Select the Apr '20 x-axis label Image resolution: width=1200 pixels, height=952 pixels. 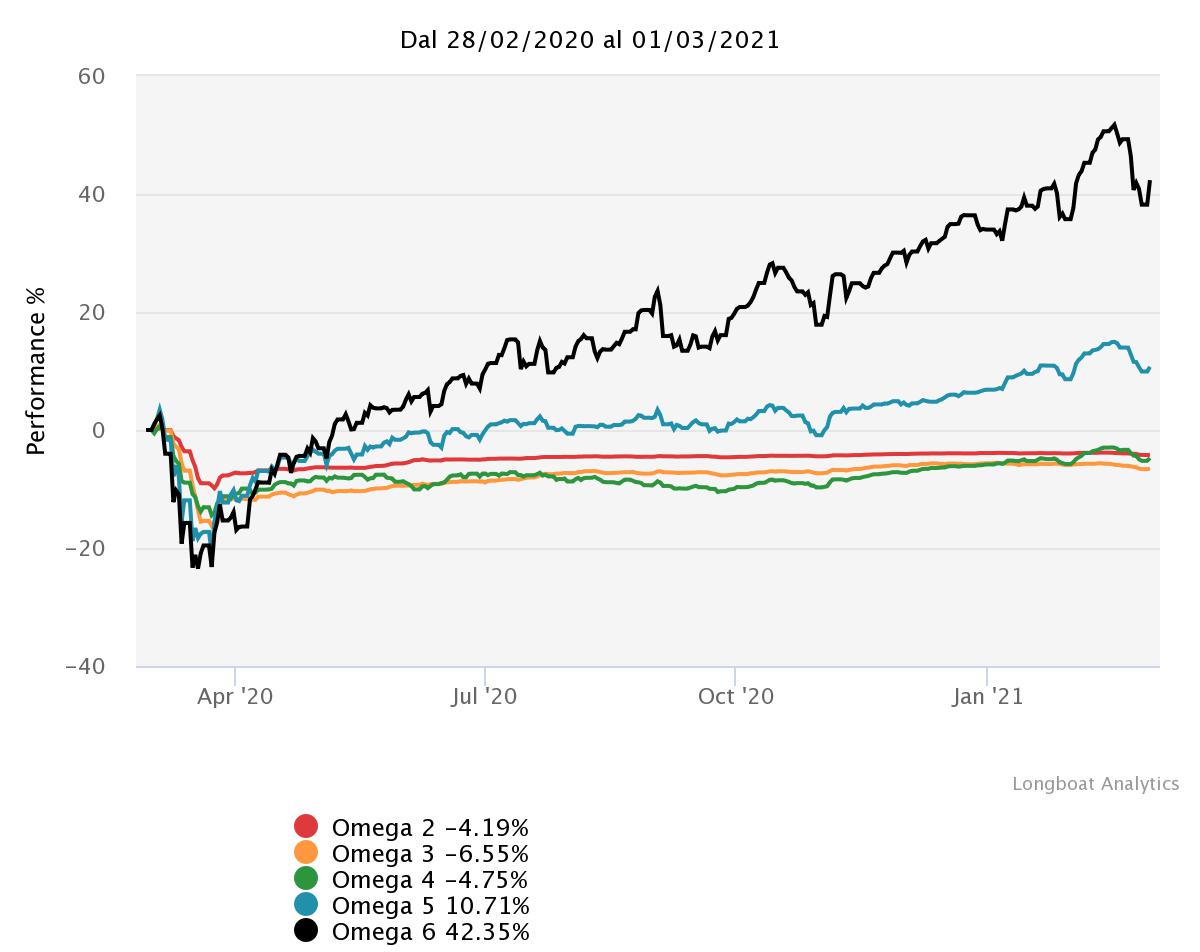[x=234, y=697]
